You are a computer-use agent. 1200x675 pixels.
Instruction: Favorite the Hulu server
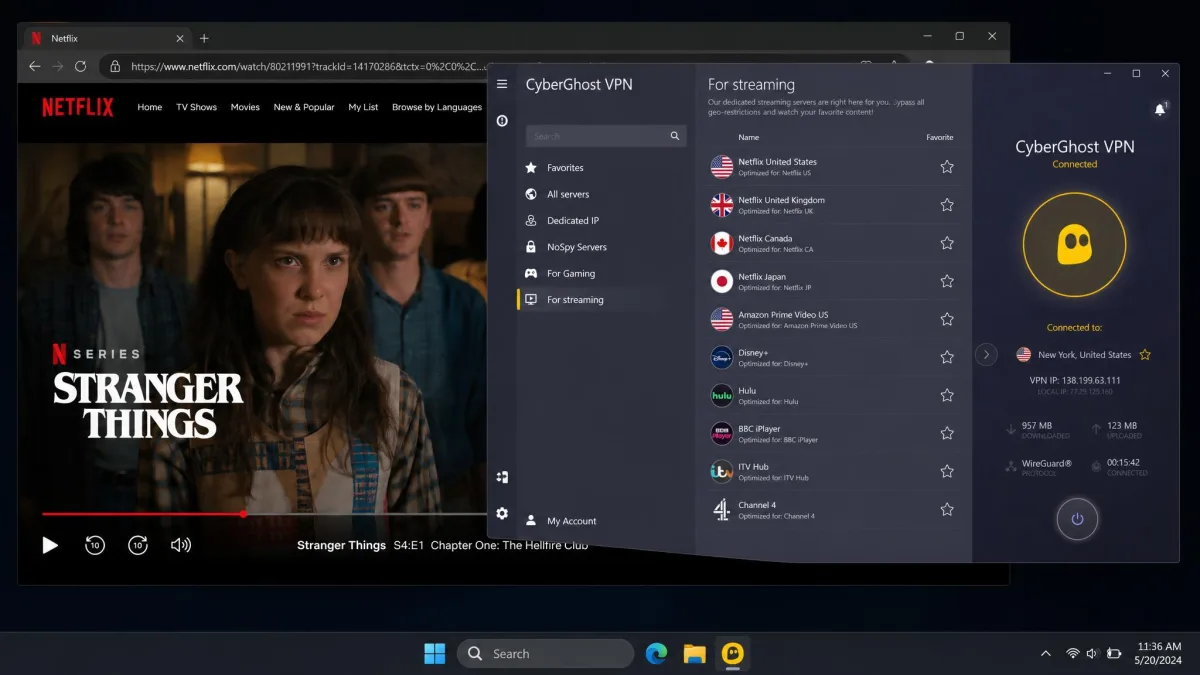[x=947, y=395]
